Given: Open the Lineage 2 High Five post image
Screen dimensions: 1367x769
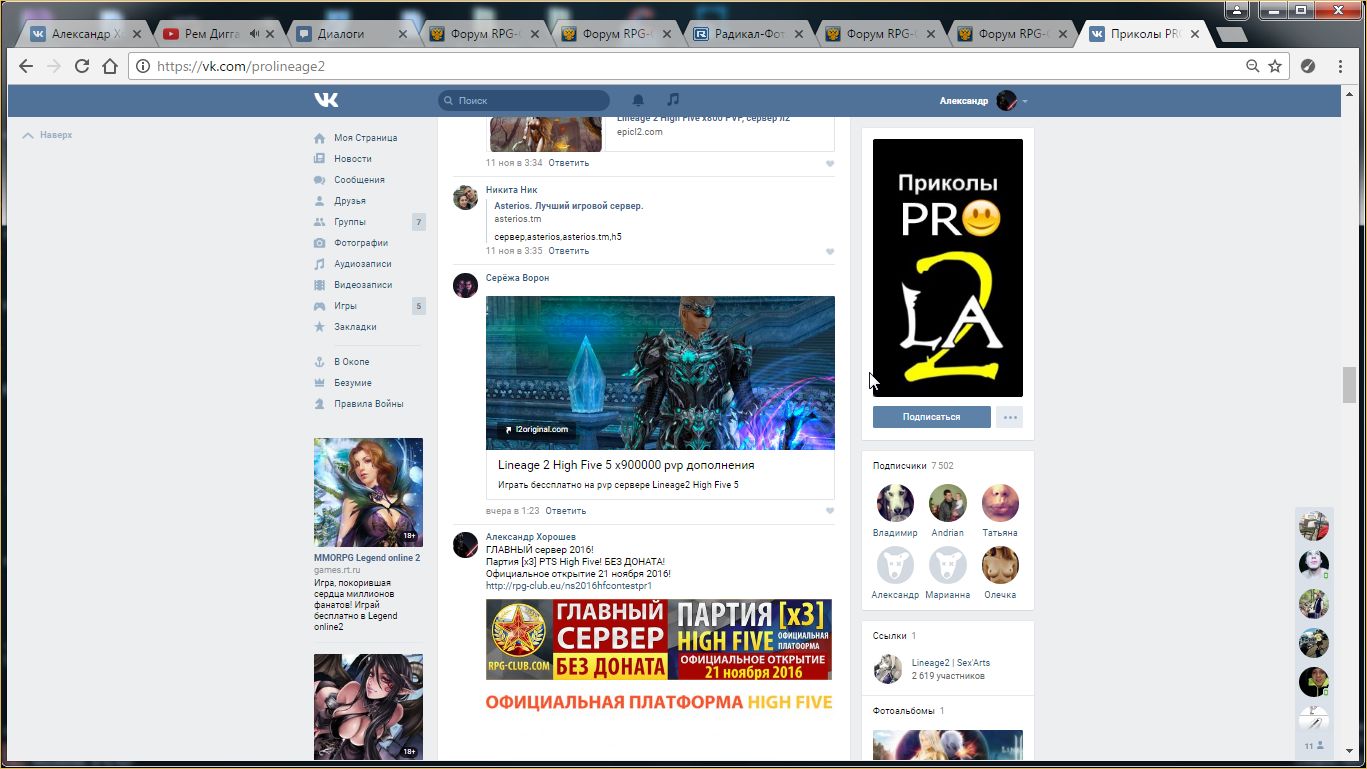Looking at the screenshot, I should coord(660,373).
